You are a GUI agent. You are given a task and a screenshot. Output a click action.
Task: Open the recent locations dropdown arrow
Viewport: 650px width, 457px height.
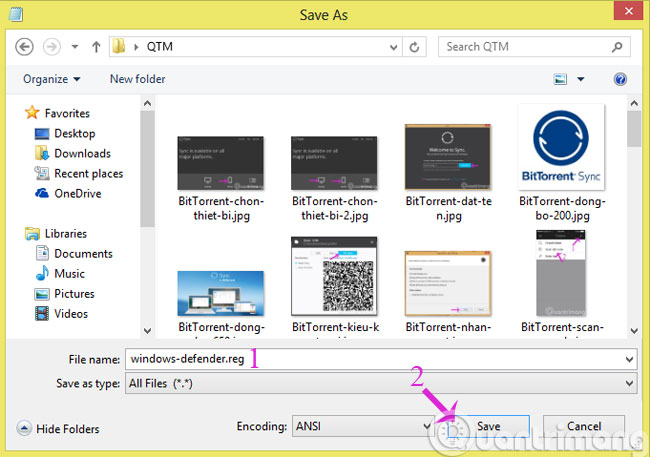tap(75, 47)
